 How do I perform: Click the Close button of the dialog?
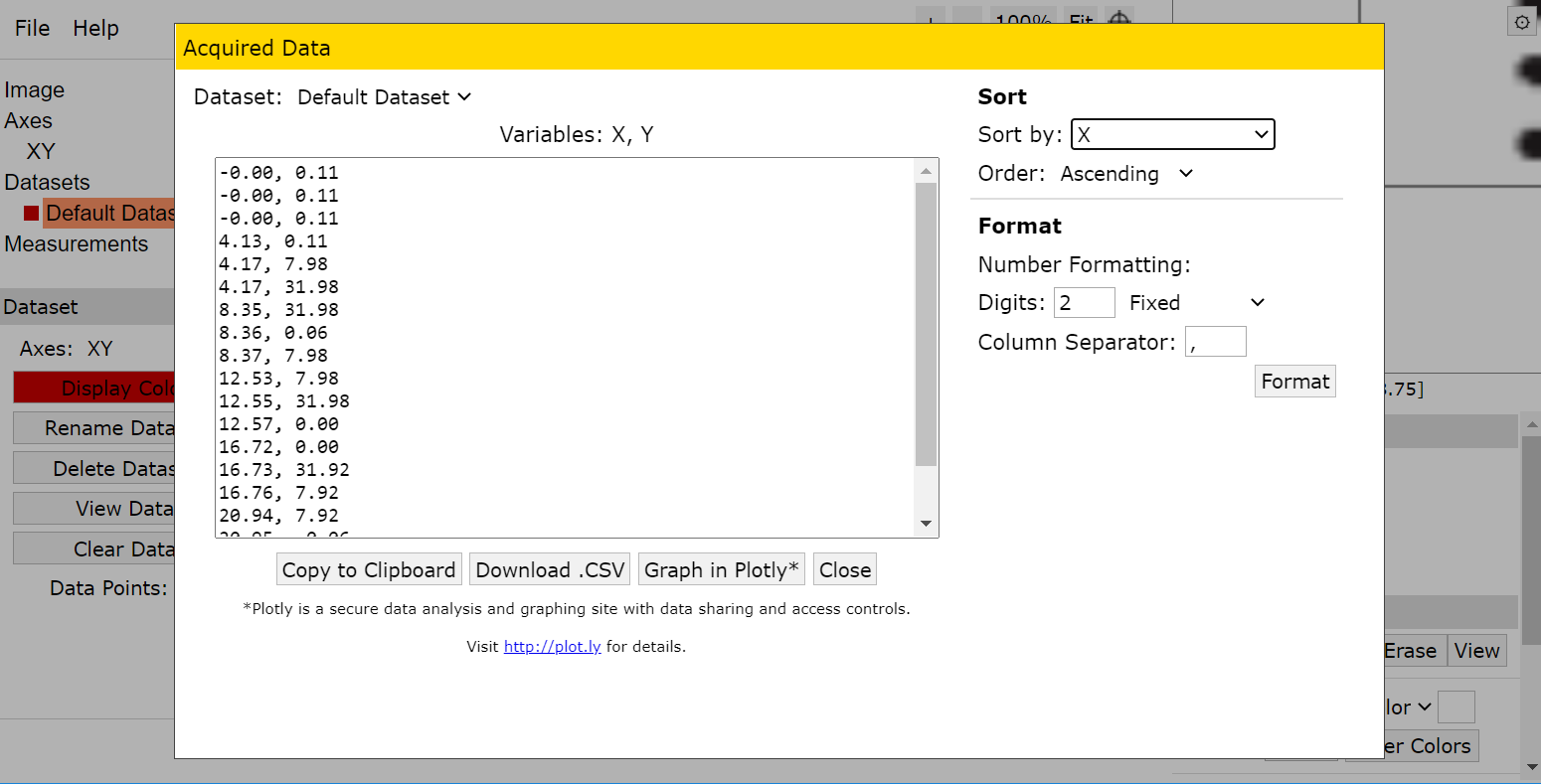point(845,569)
